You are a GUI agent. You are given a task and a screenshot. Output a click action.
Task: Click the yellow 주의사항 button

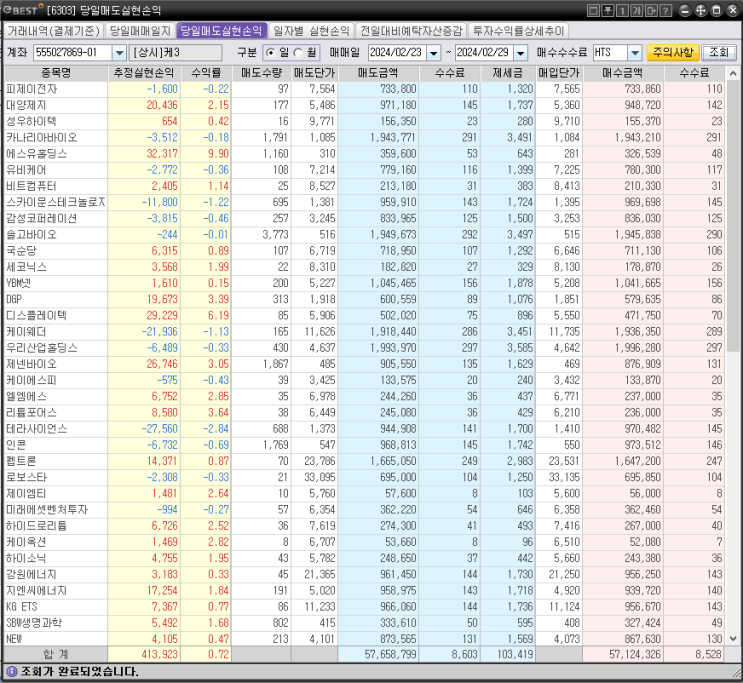[x=673, y=52]
